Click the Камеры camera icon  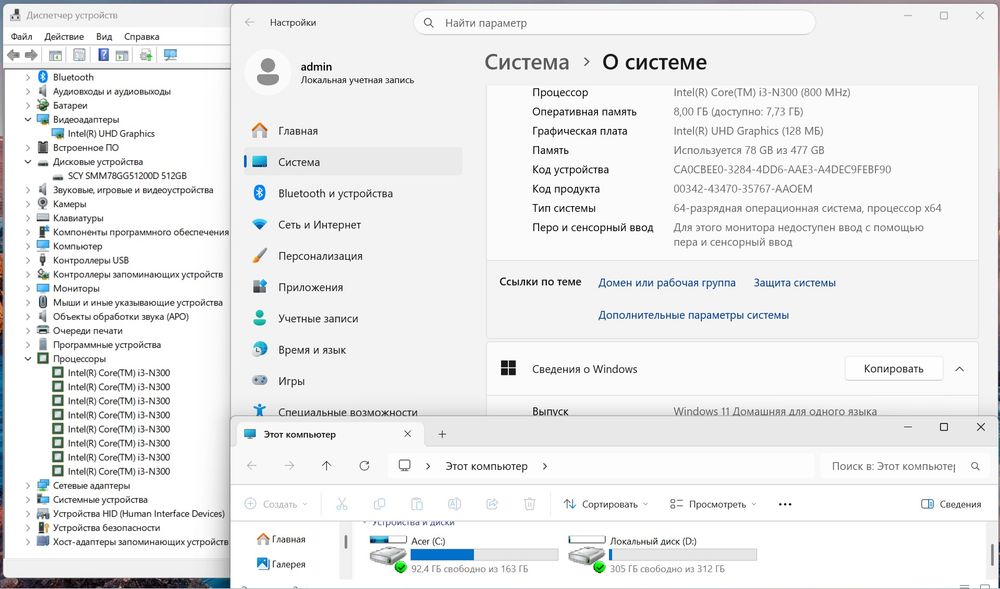pos(43,204)
